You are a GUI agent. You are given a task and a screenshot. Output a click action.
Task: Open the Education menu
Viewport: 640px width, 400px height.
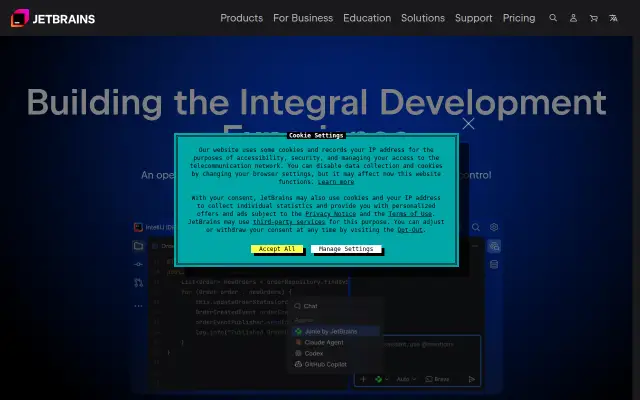pyautogui.click(x=367, y=18)
